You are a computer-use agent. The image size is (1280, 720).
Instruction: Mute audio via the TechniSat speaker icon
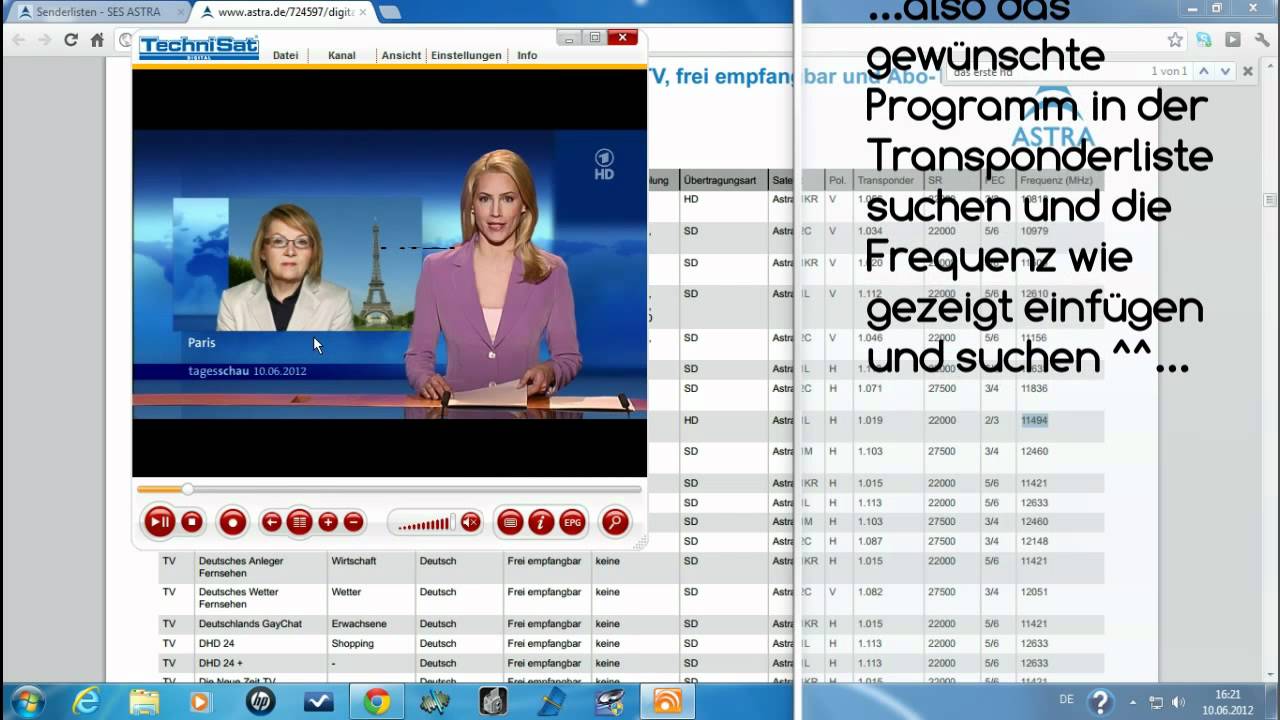tap(470, 521)
